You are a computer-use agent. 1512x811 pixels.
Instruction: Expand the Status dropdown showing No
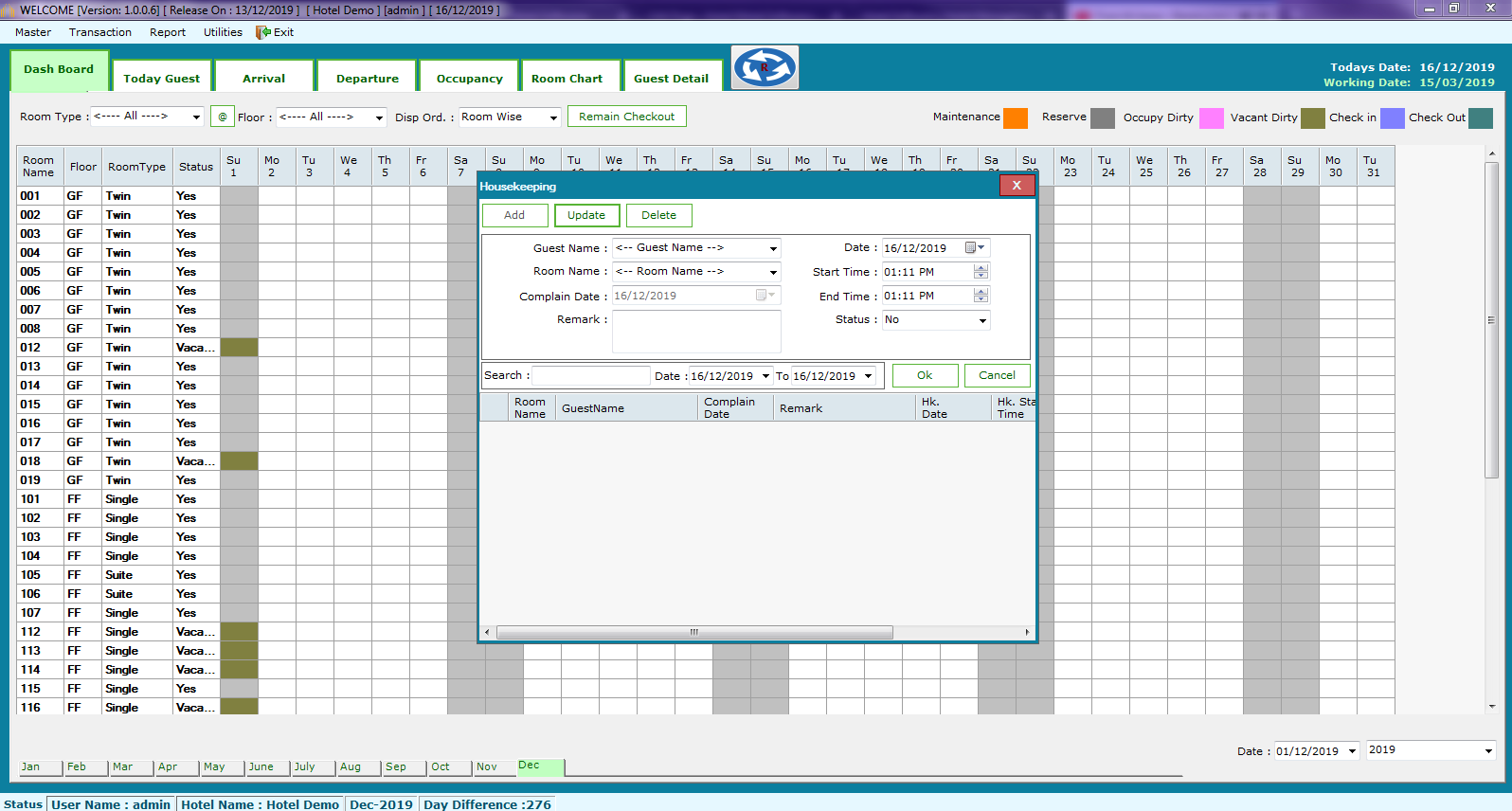pyautogui.click(x=982, y=320)
